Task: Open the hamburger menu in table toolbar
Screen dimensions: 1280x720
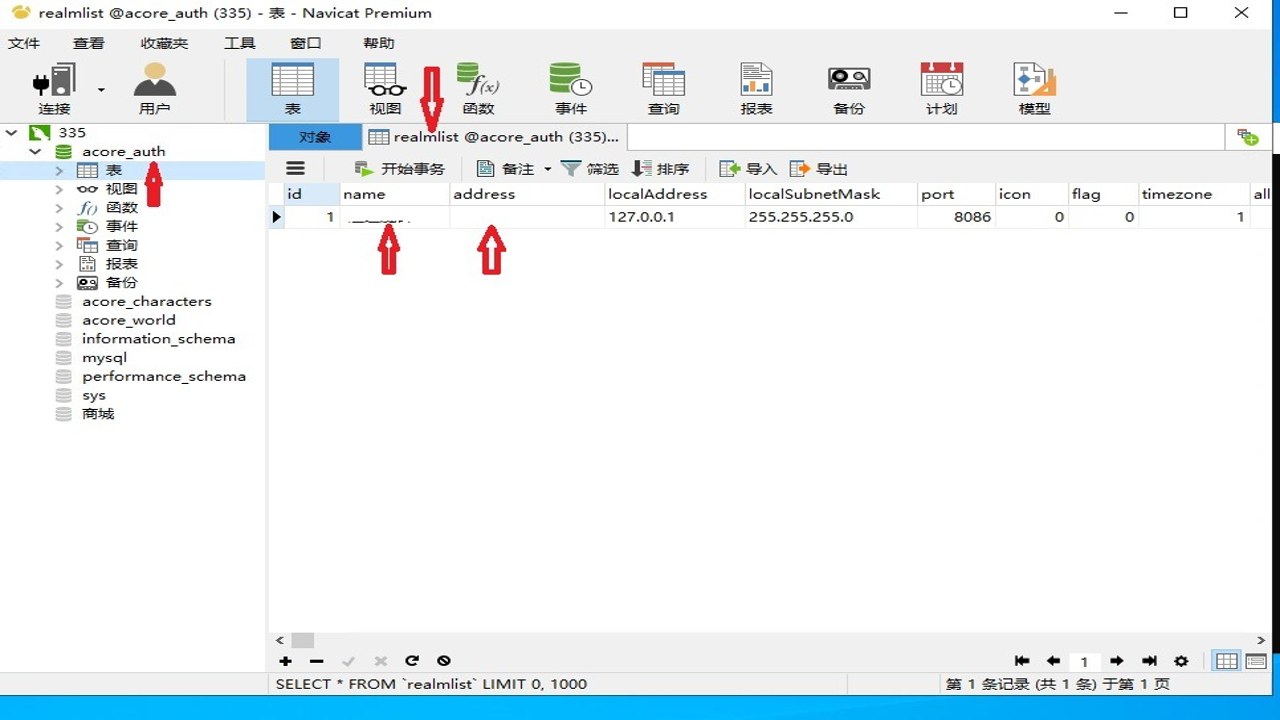Action: [295, 169]
